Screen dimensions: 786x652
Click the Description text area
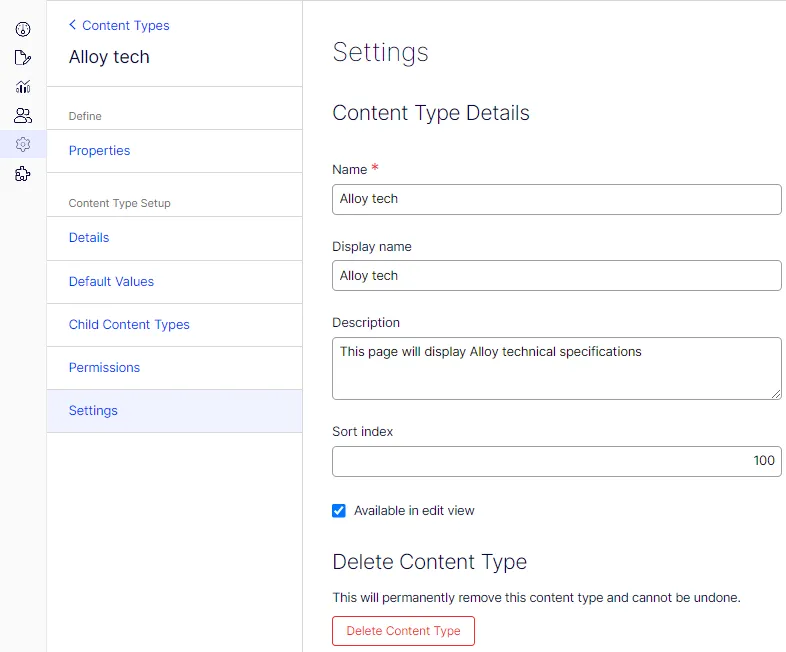(x=556, y=368)
